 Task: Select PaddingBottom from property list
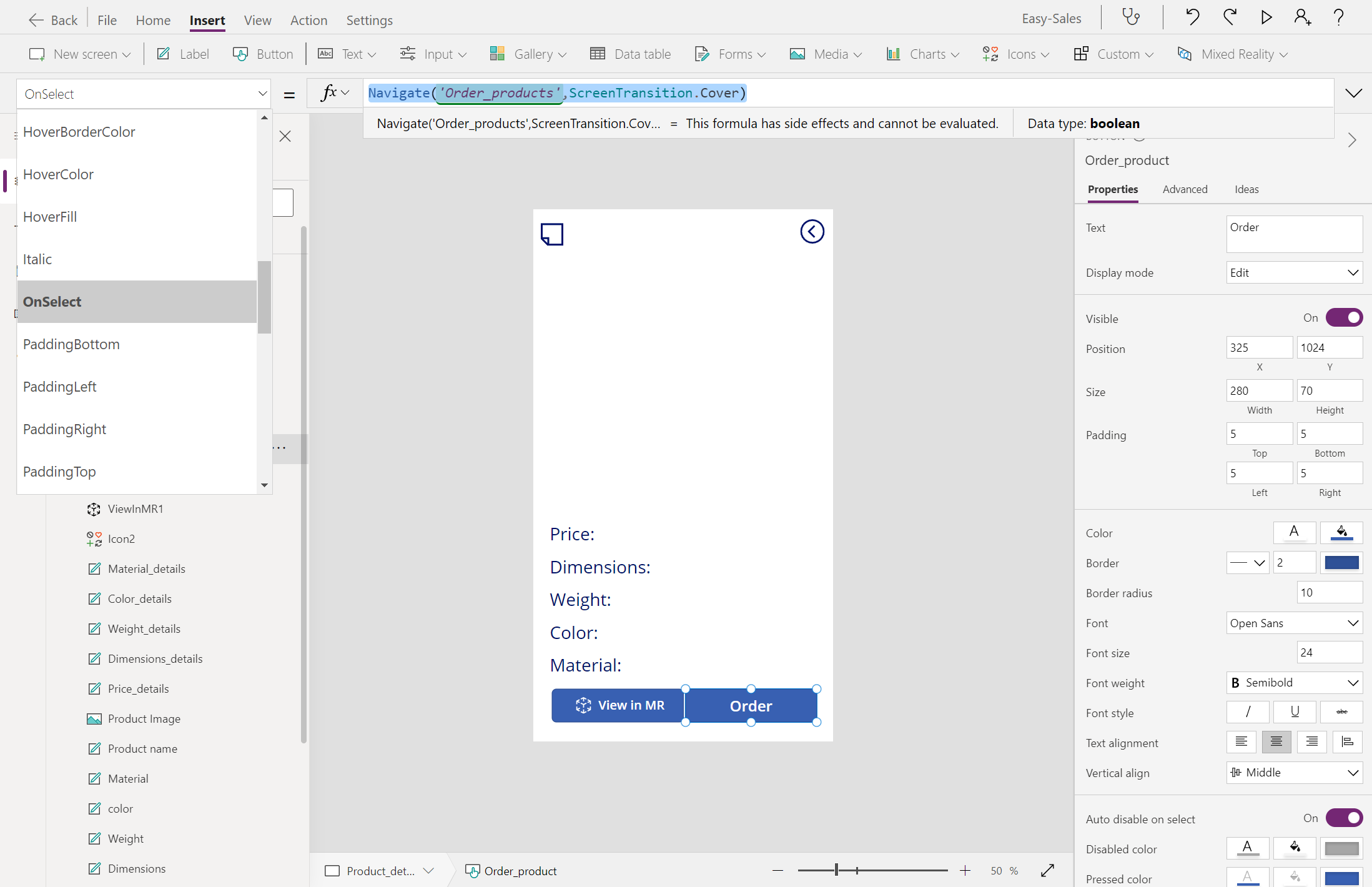click(x=71, y=344)
